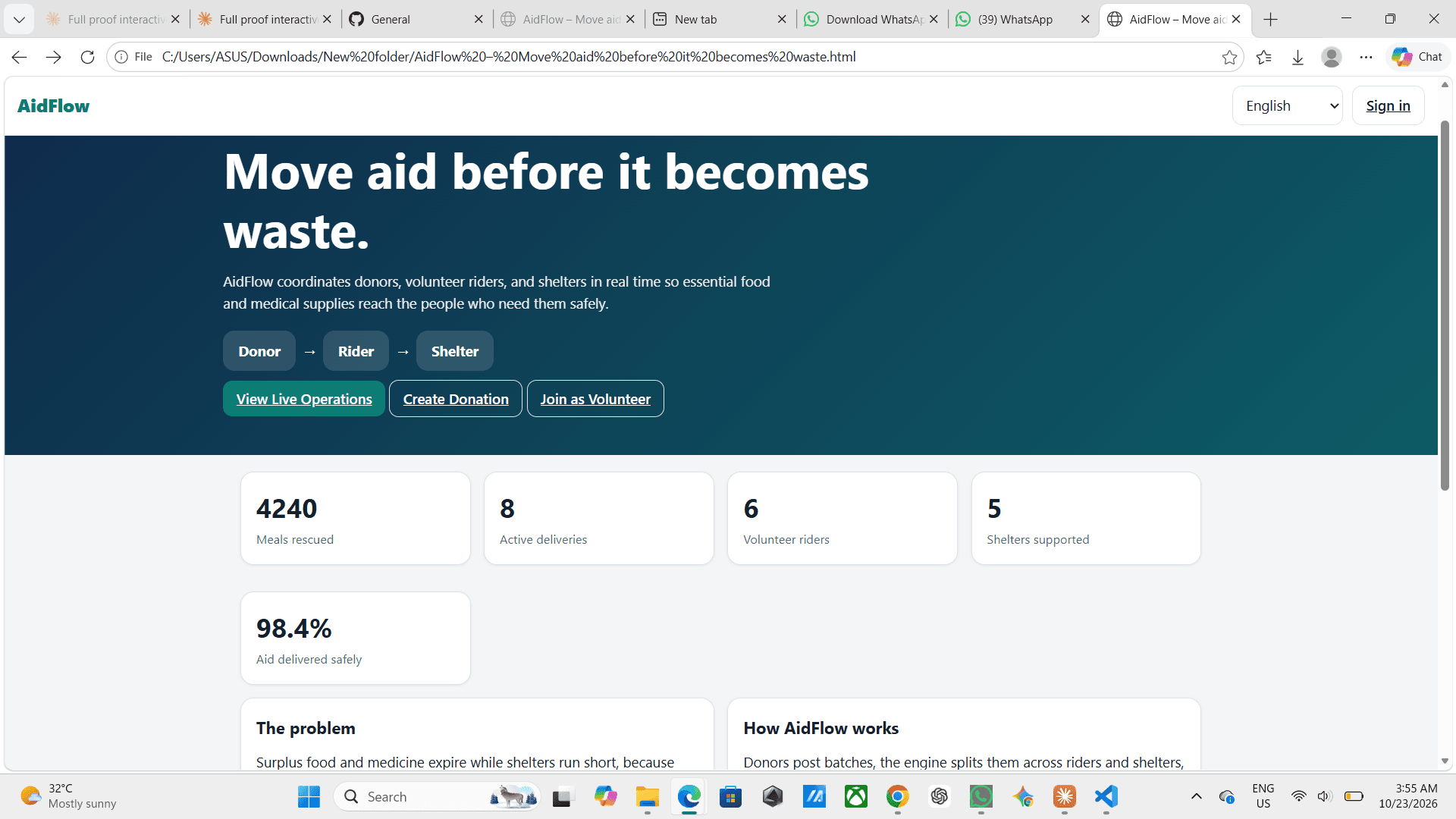Screen dimensions: 1456x819
Task: Select the Donor step chip
Action: (x=259, y=351)
